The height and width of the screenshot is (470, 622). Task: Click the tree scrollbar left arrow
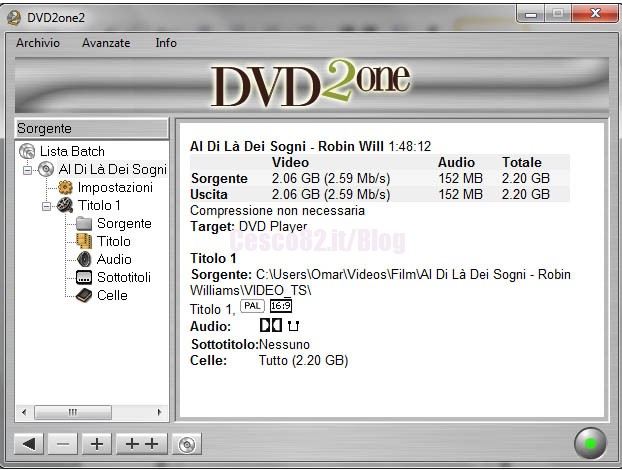click(24, 412)
